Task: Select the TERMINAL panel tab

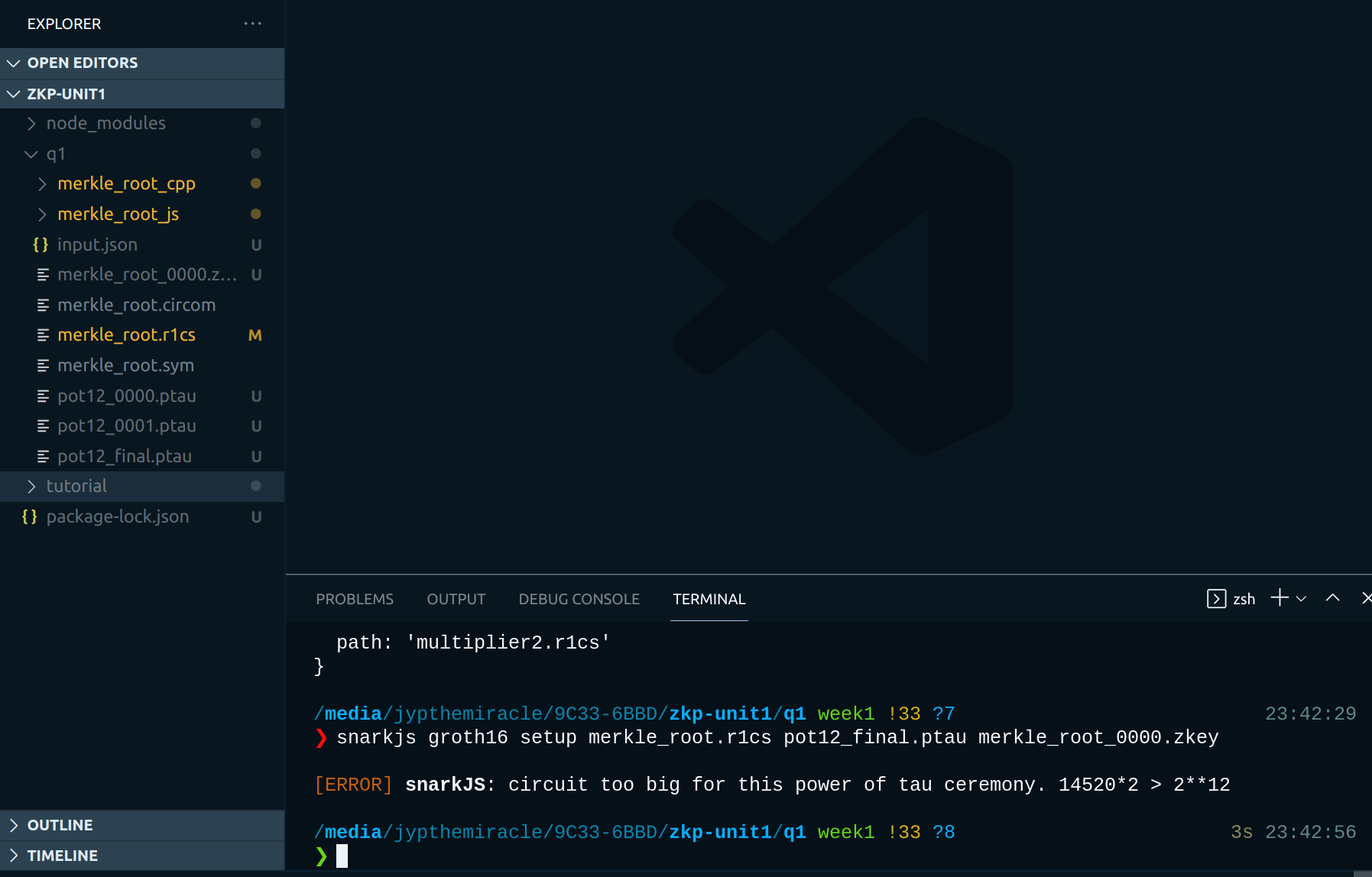Action: pyautogui.click(x=709, y=599)
